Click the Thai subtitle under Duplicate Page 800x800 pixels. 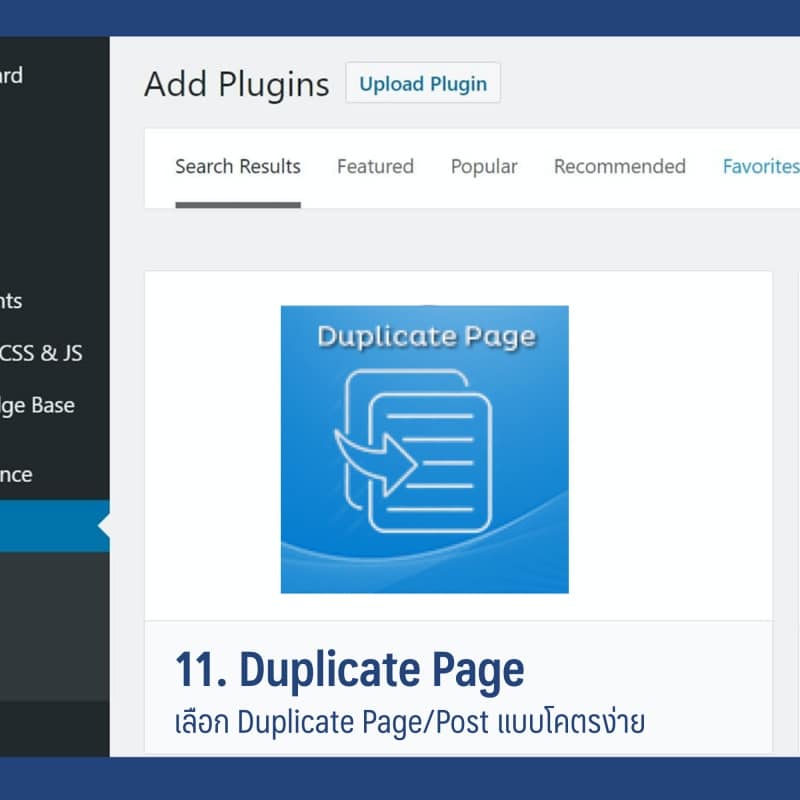point(409,722)
